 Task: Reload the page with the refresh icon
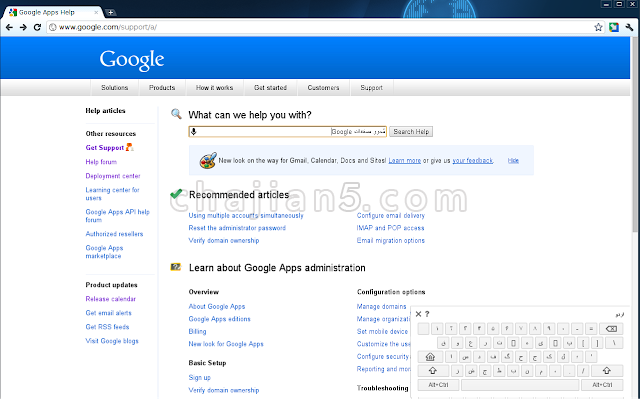(x=37, y=27)
